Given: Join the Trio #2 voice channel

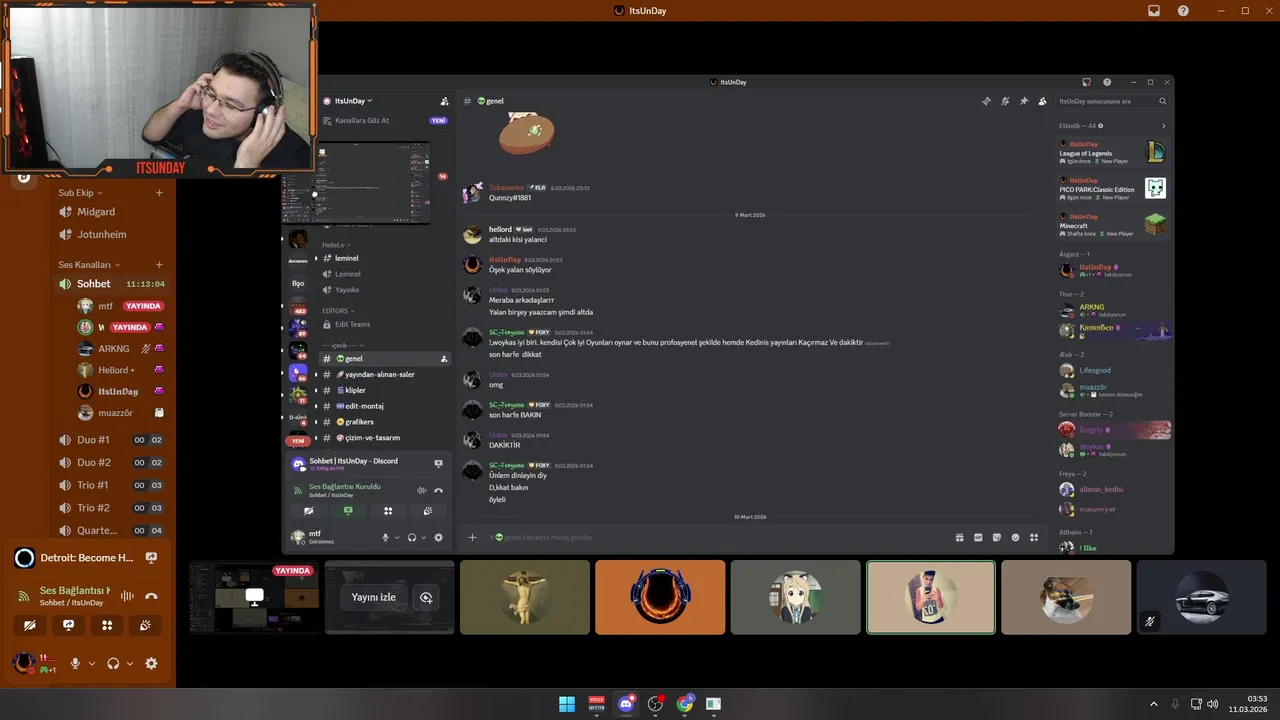Looking at the screenshot, I should [93, 508].
